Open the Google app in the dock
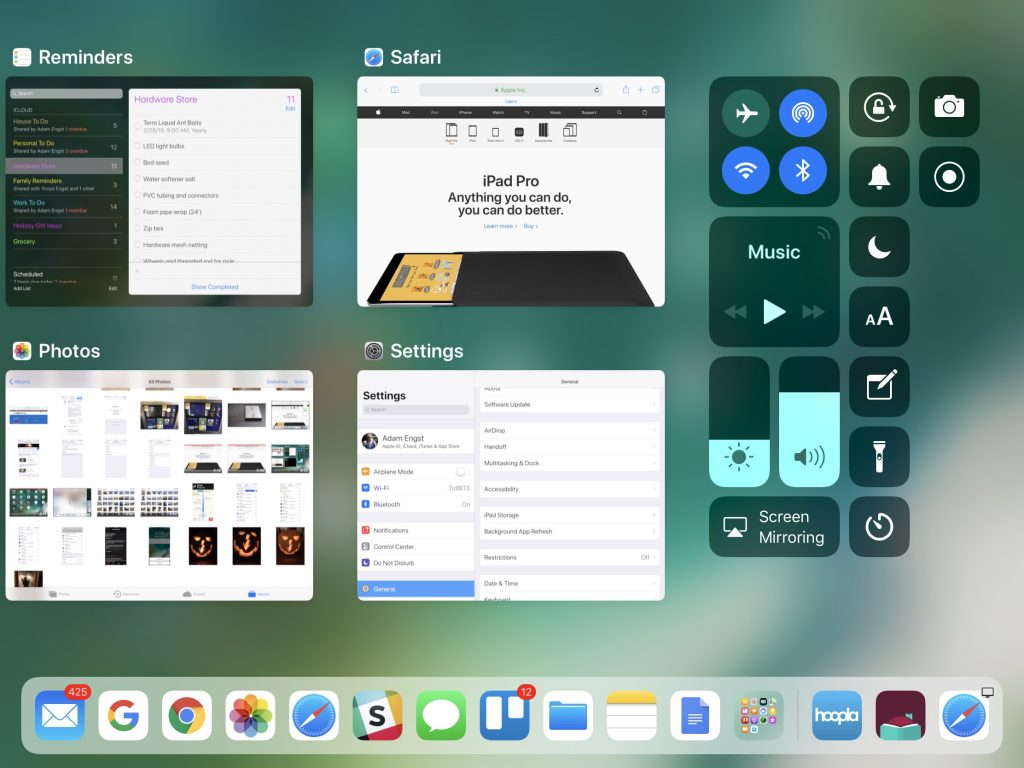Viewport: 1024px width, 768px height. point(123,715)
